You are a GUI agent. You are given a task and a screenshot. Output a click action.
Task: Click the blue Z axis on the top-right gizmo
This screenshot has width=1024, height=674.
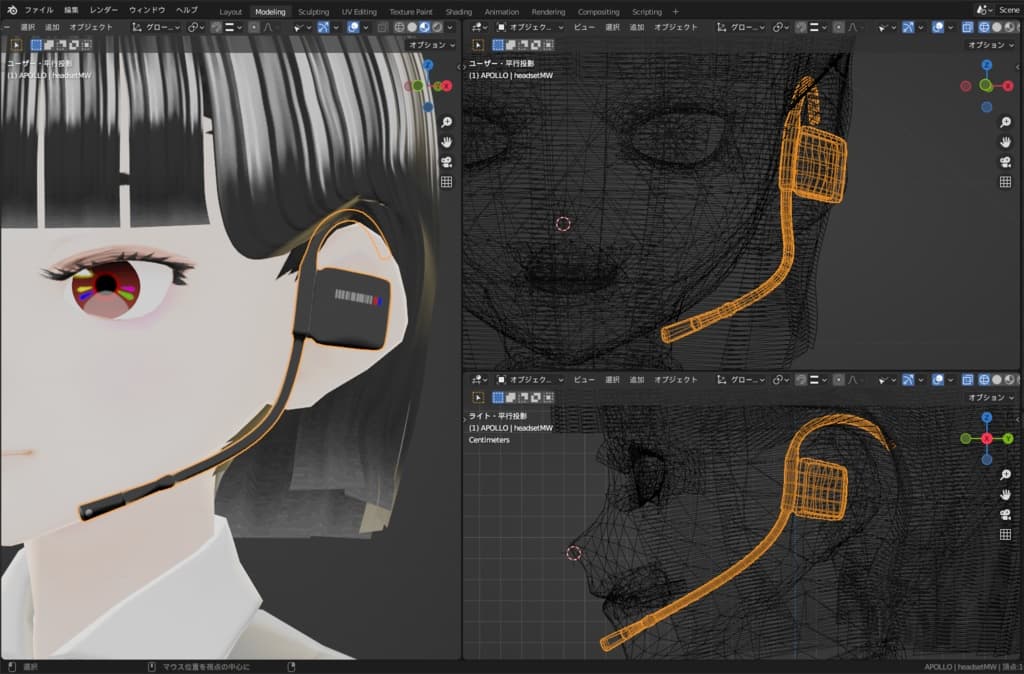986,64
